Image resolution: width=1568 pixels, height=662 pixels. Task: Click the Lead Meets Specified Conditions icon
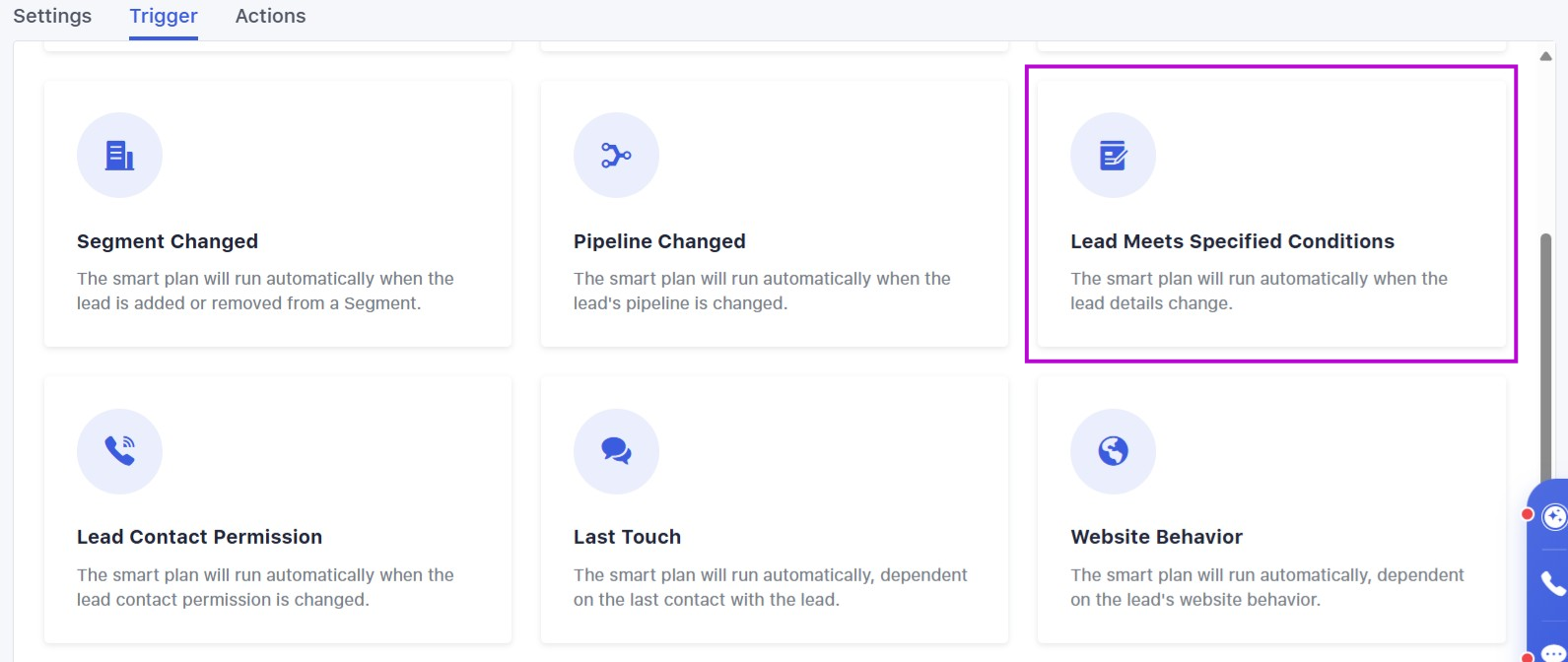(x=1113, y=156)
